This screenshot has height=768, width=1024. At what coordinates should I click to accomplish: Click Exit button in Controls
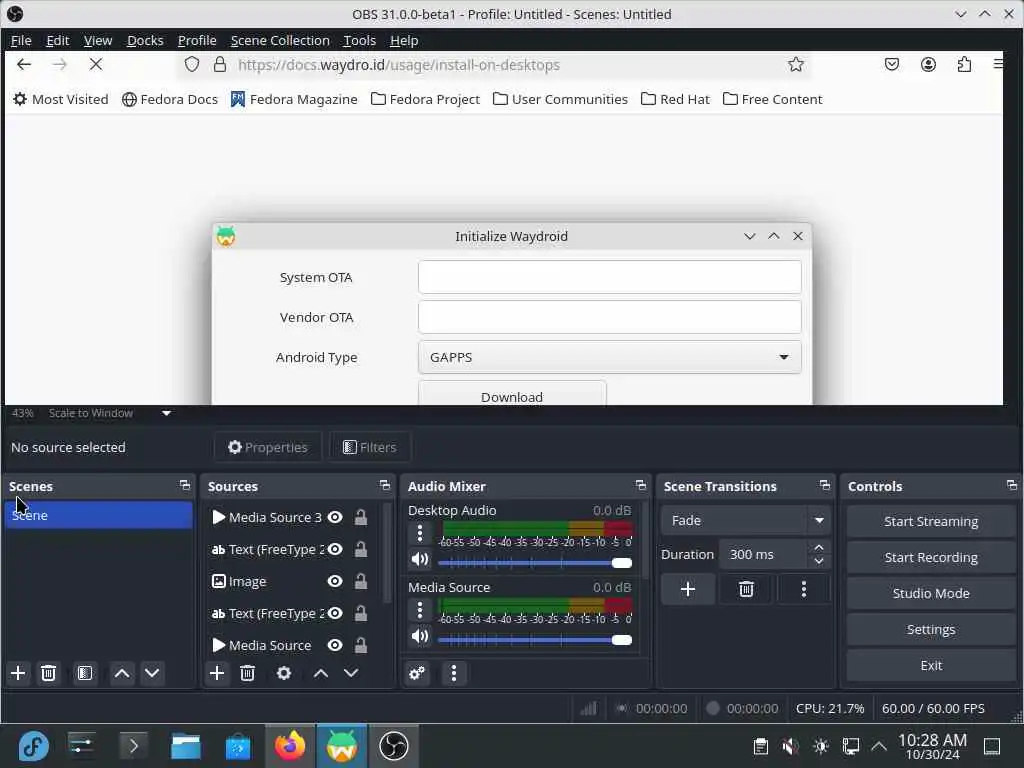pyautogui.click(x=931, y=665)
